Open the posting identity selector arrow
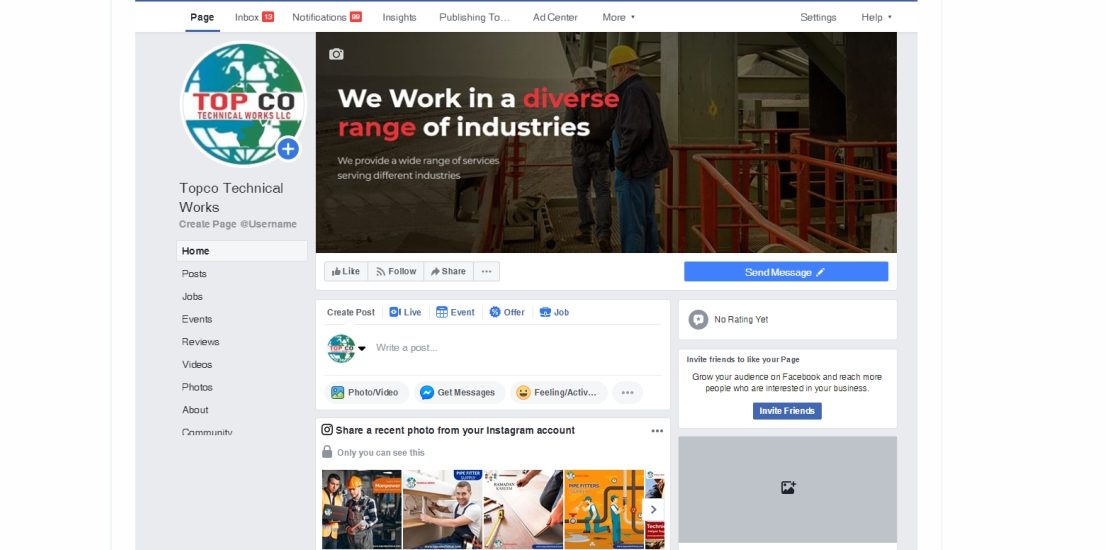Screen dimensions: 1106x550 tap(362, 348)
